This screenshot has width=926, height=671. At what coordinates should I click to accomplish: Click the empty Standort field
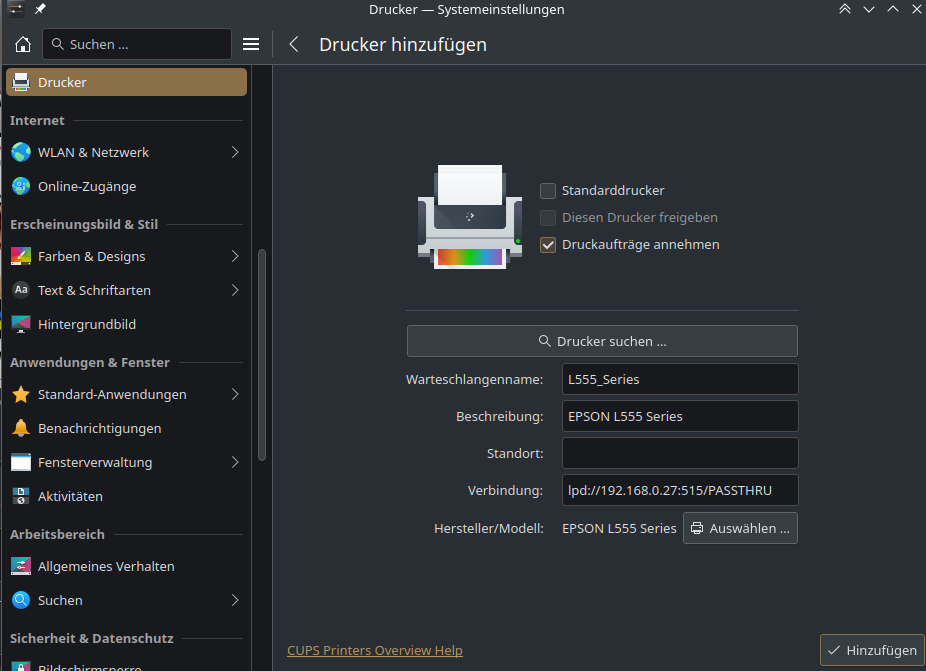click(x=680, y=453)
